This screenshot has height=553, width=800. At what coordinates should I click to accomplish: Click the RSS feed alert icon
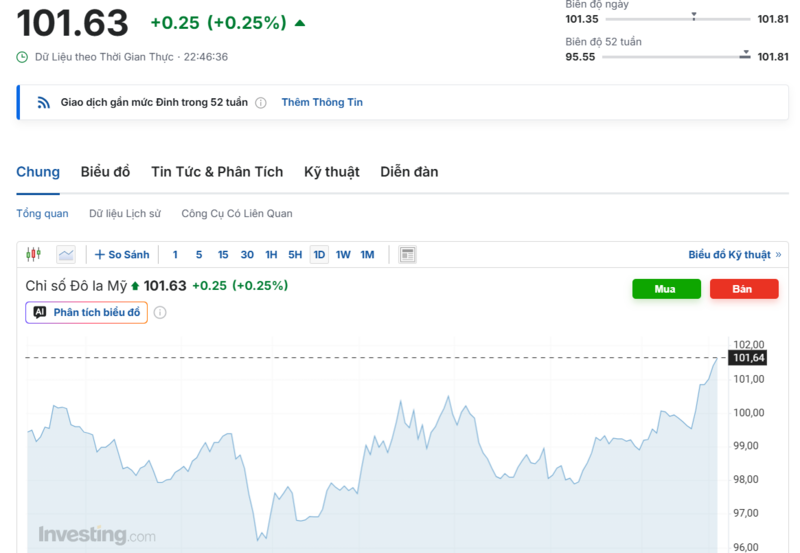point(44,103)
